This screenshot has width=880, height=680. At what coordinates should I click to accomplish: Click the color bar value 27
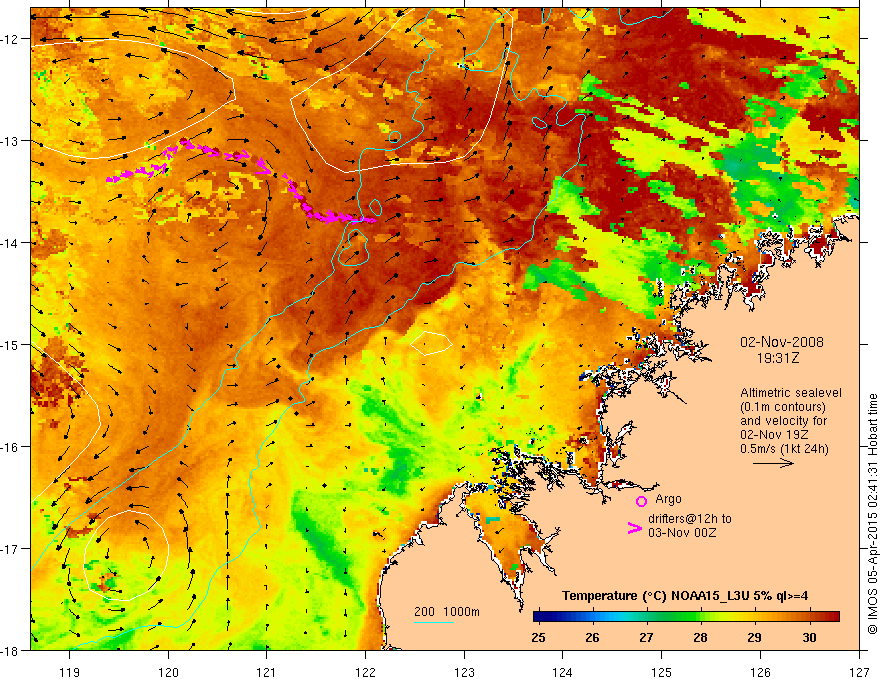(x=647, y=638)
